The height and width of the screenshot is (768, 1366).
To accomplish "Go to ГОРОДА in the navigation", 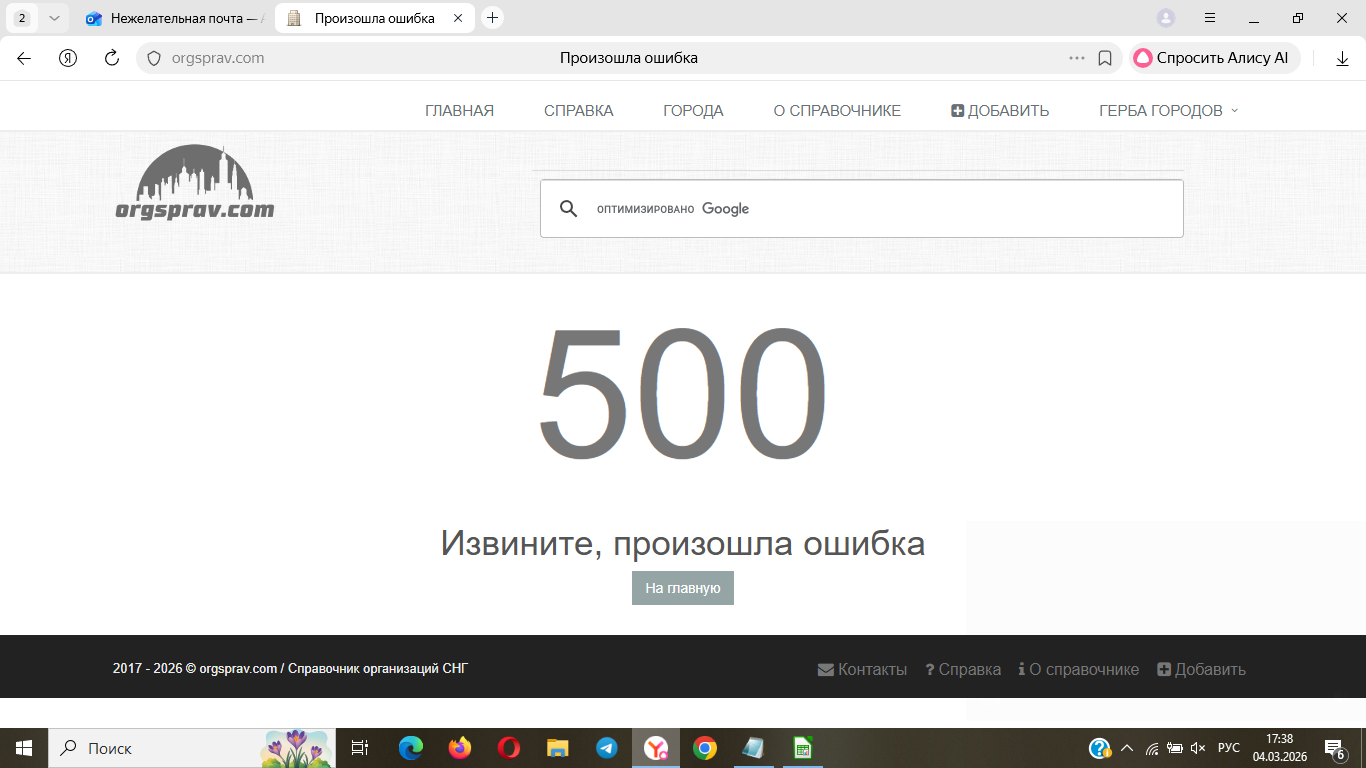I will 693,111.
